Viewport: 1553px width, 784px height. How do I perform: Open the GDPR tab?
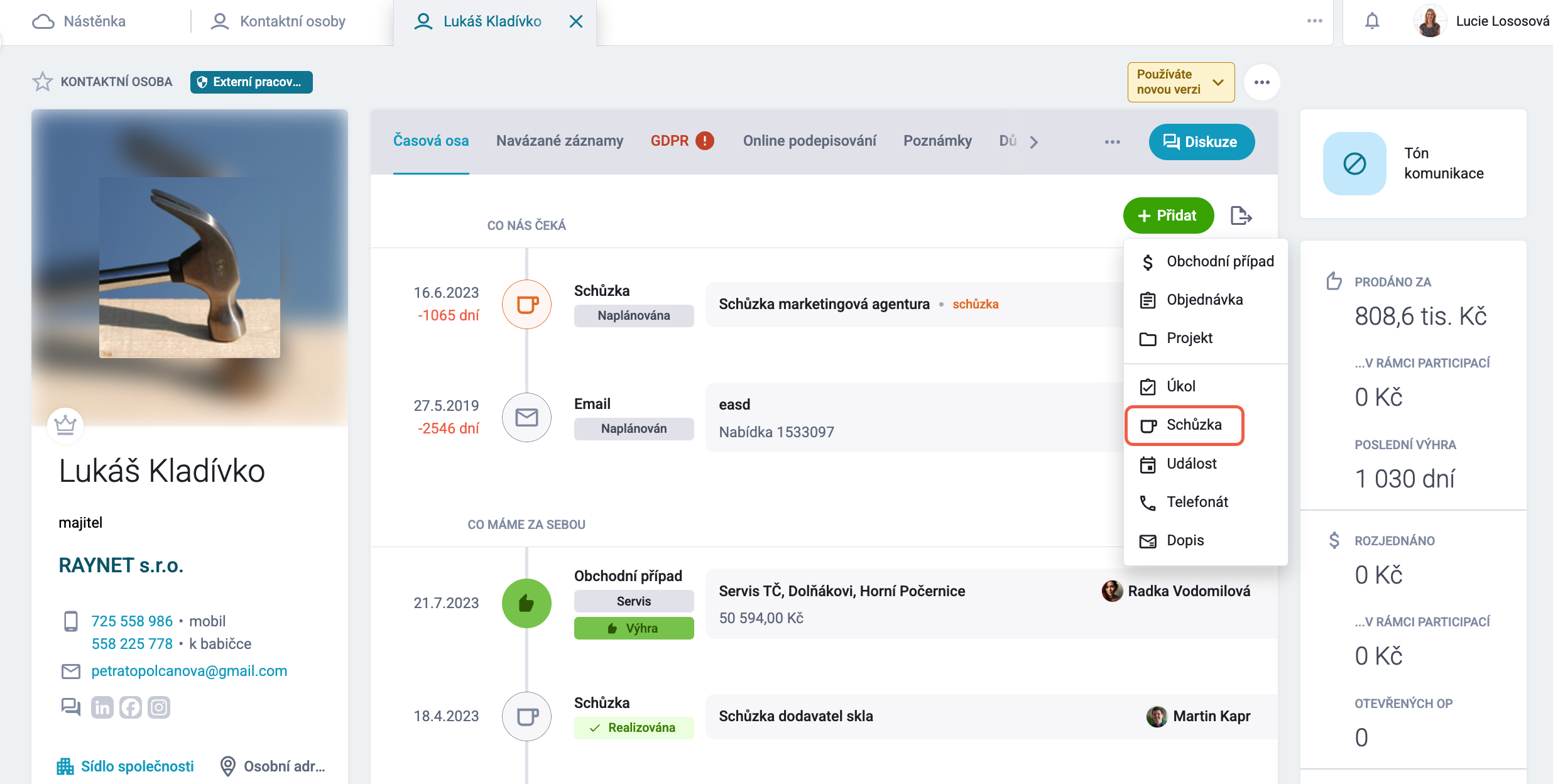pos(682,141)
